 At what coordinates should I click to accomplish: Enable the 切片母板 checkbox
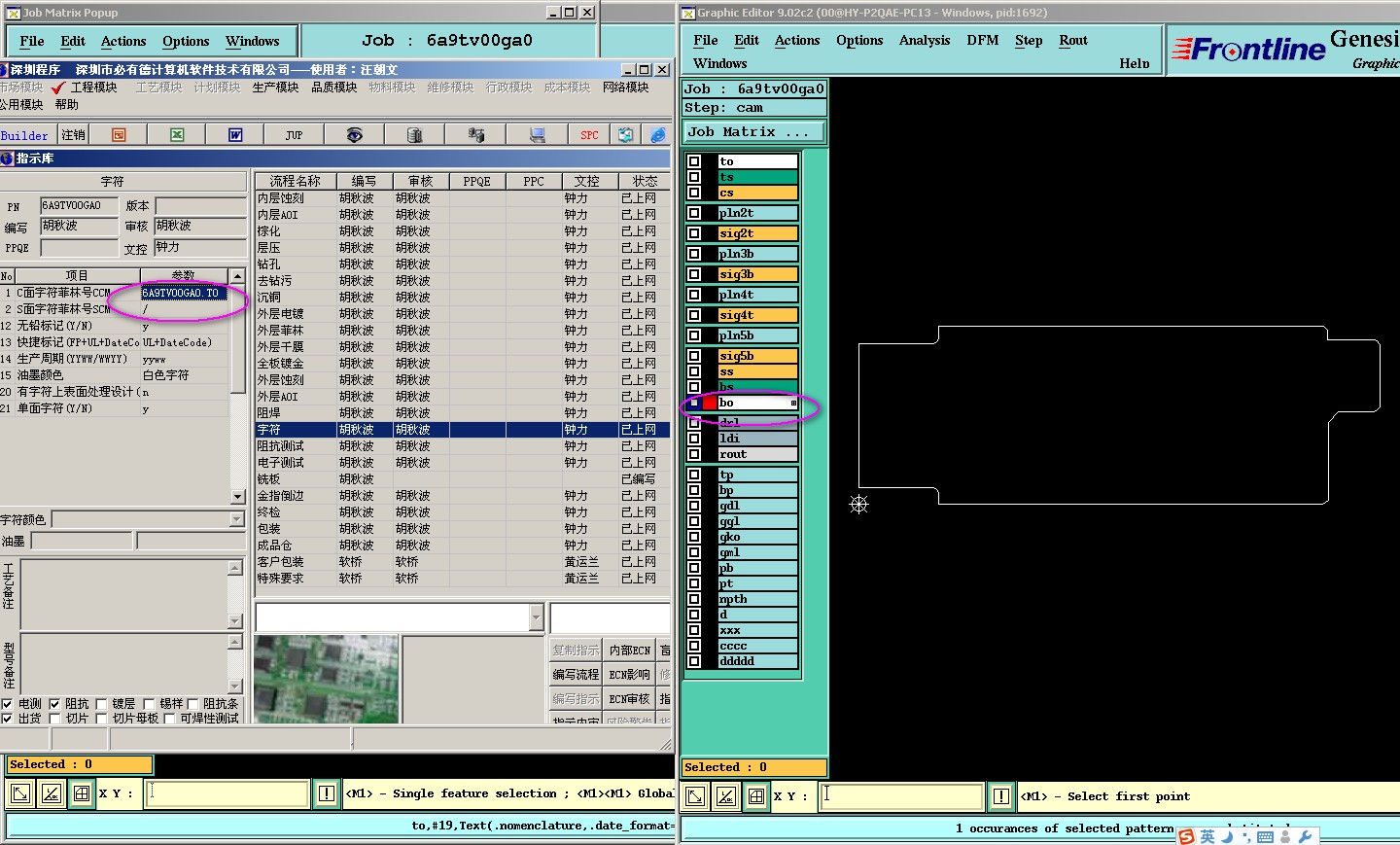tap(101, 719)
